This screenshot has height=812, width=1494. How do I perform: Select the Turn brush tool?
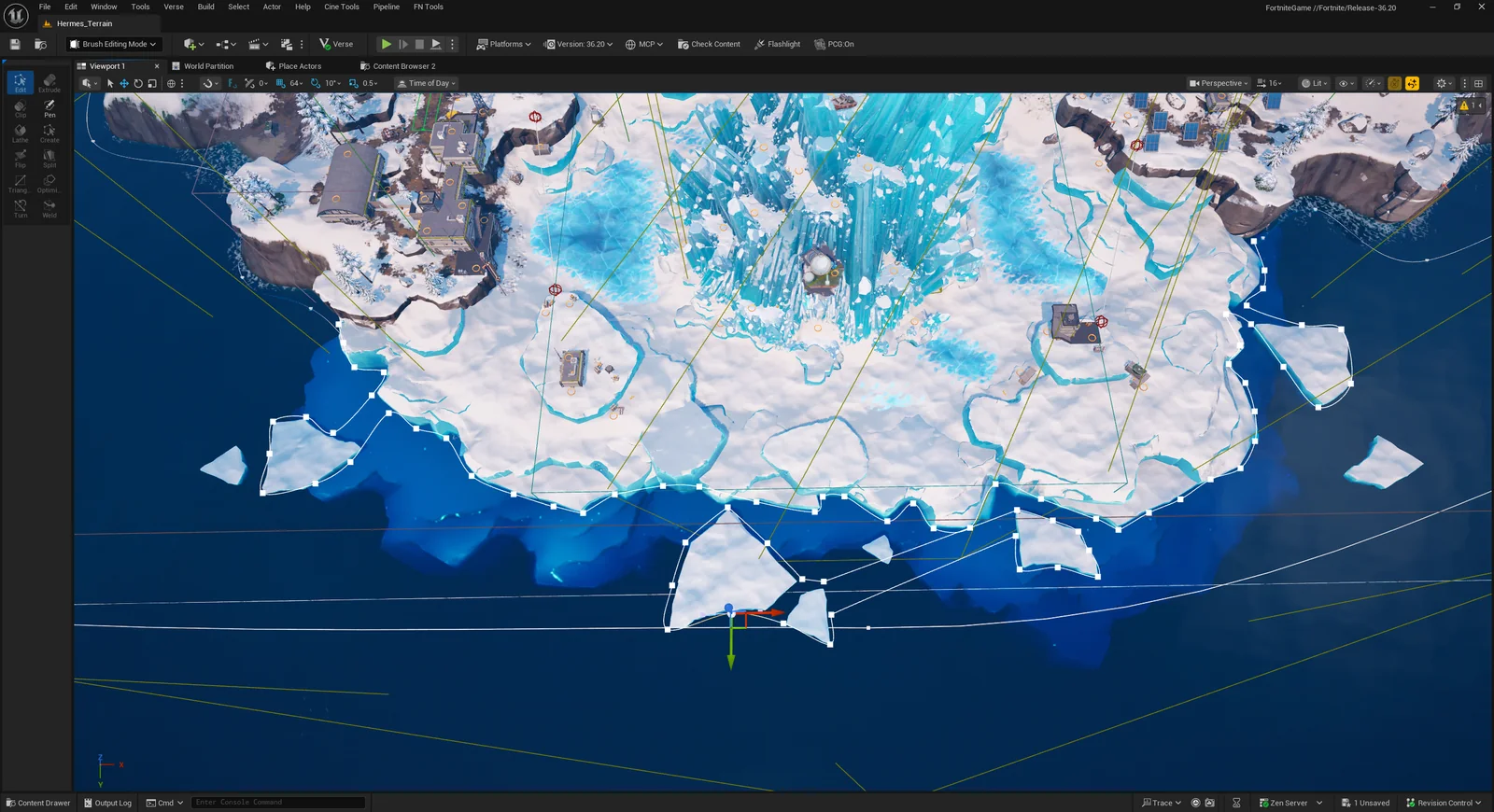(21, 209)
